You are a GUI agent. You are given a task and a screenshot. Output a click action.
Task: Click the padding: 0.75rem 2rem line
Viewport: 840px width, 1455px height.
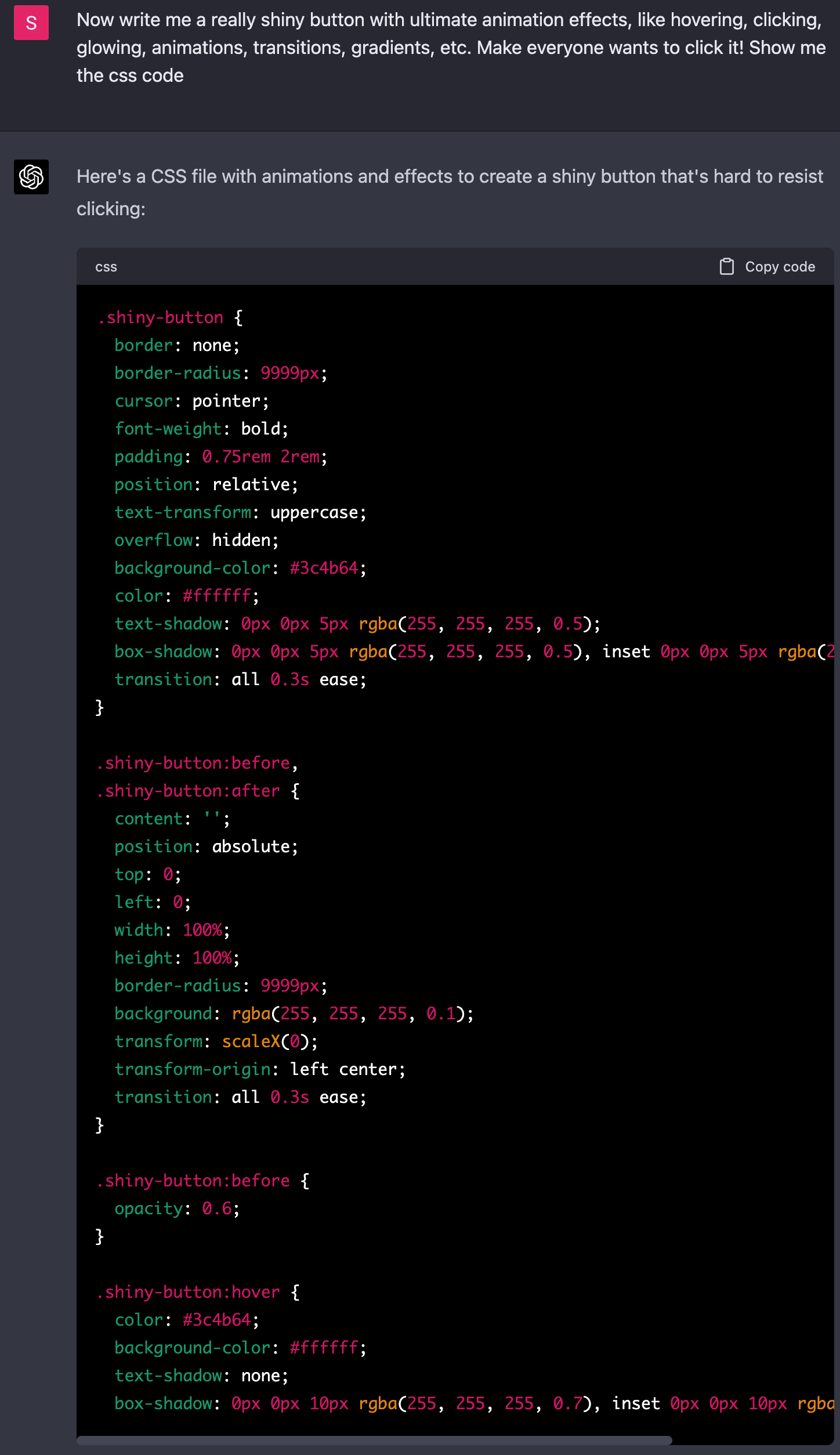[220, 457]
